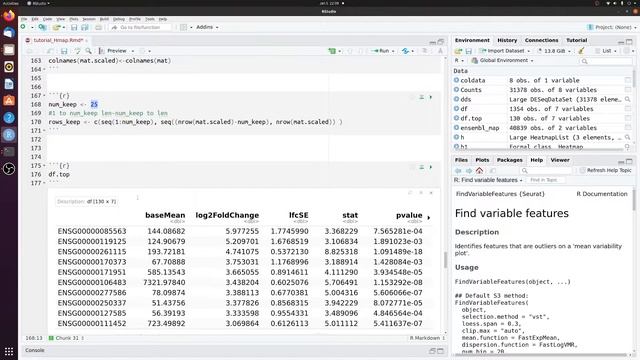This screenshot has height=360, width=640.
Task: Inspect dds object with magnifier icon
Action: click(627, 99)
